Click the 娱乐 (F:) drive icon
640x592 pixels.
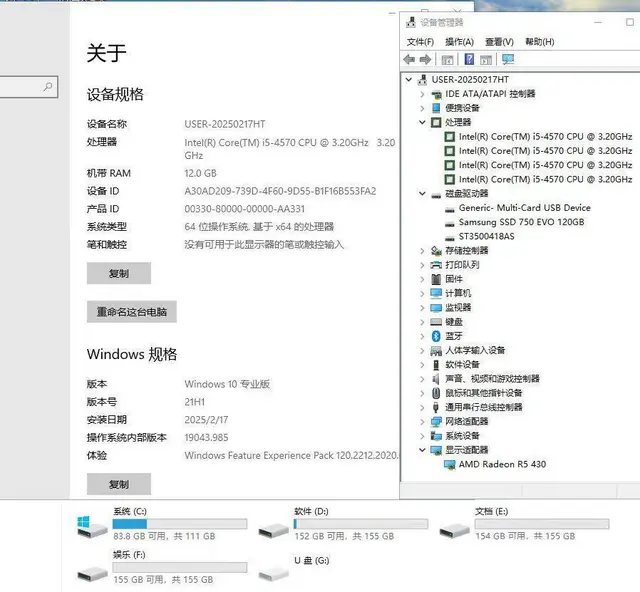pyautogui.click(x=92, y=574)
